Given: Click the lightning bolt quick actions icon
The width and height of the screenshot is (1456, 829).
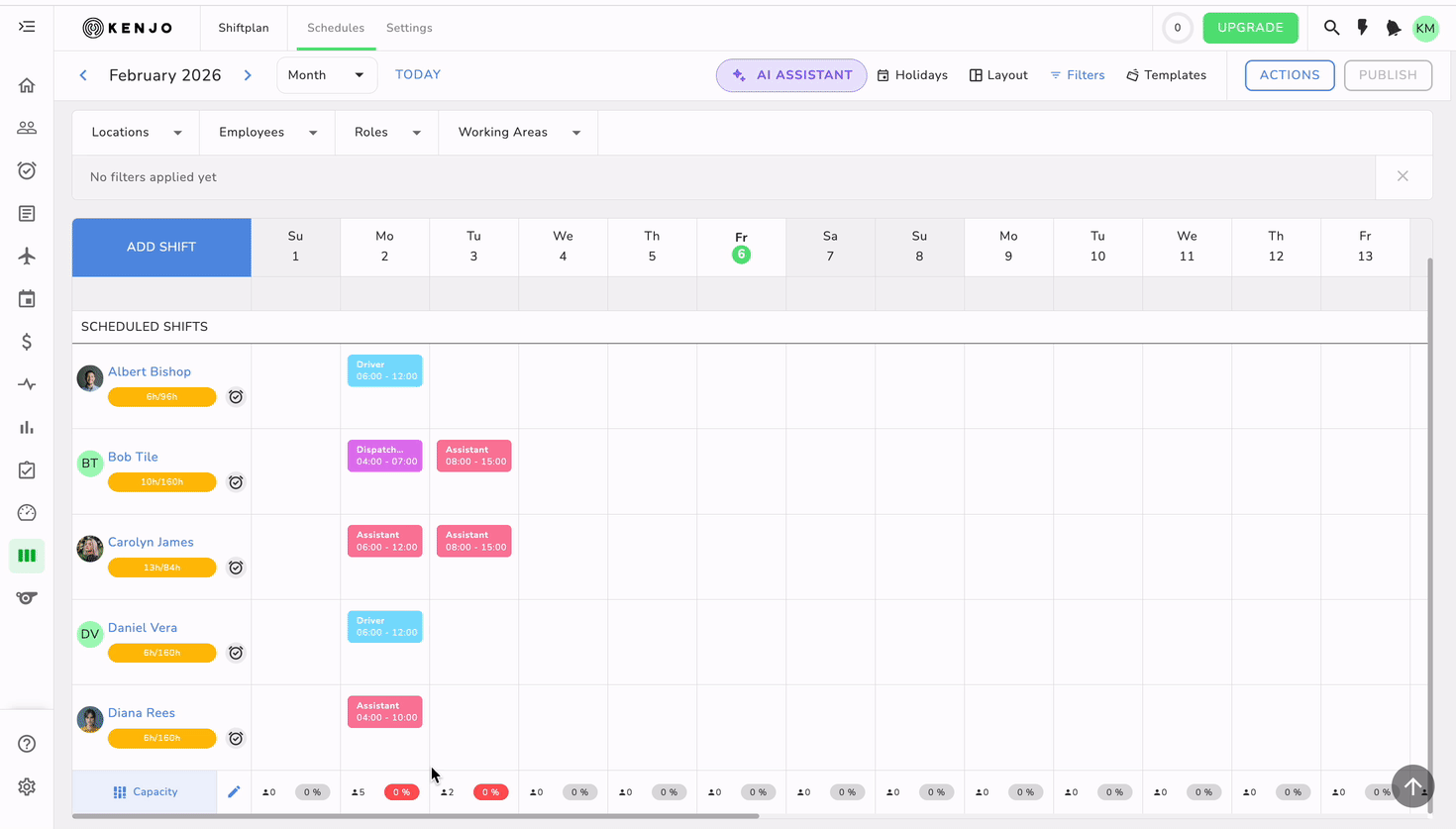Looking at the screenshot, I should point(1363,28).
